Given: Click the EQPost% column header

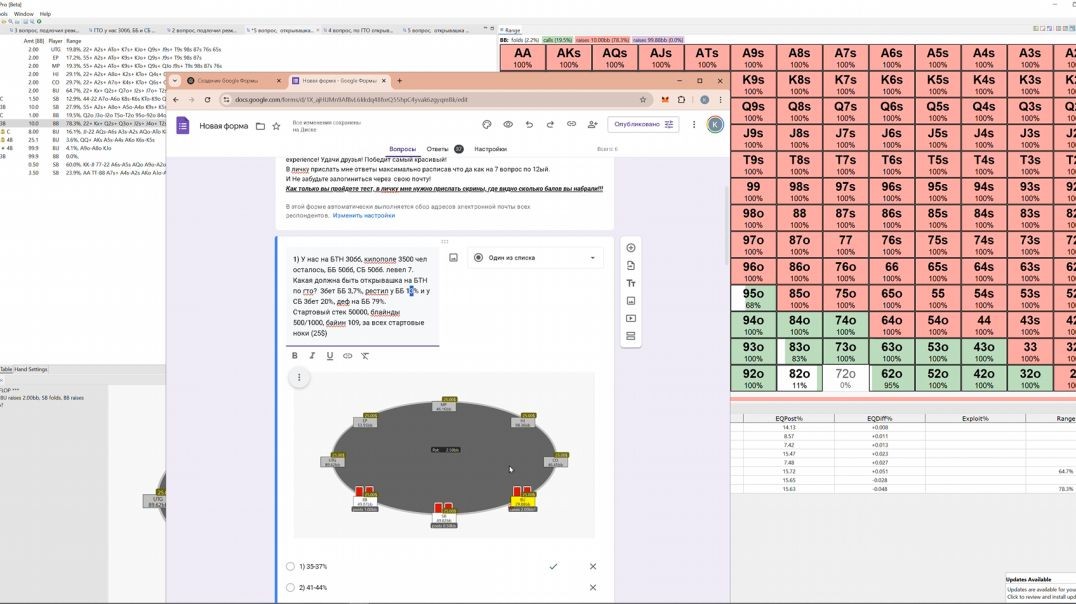Looking at the screenshot, I should coord(788,418).
